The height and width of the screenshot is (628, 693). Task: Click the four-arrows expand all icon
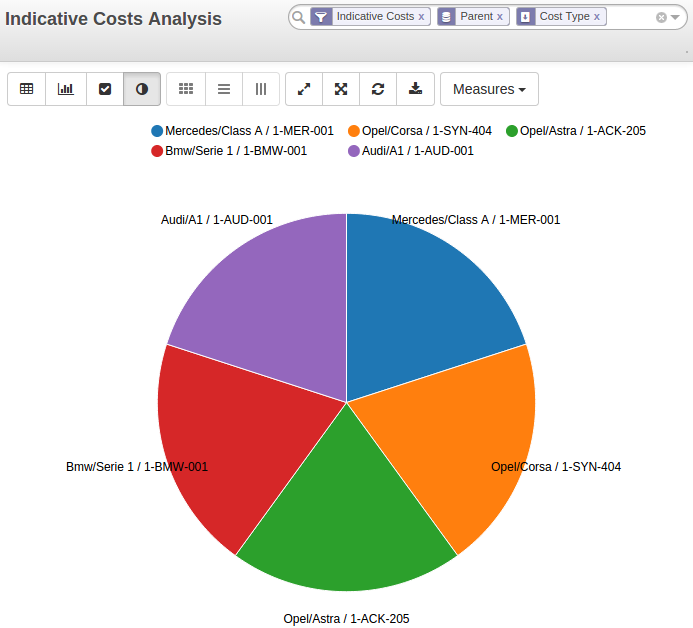pos(341,89)
